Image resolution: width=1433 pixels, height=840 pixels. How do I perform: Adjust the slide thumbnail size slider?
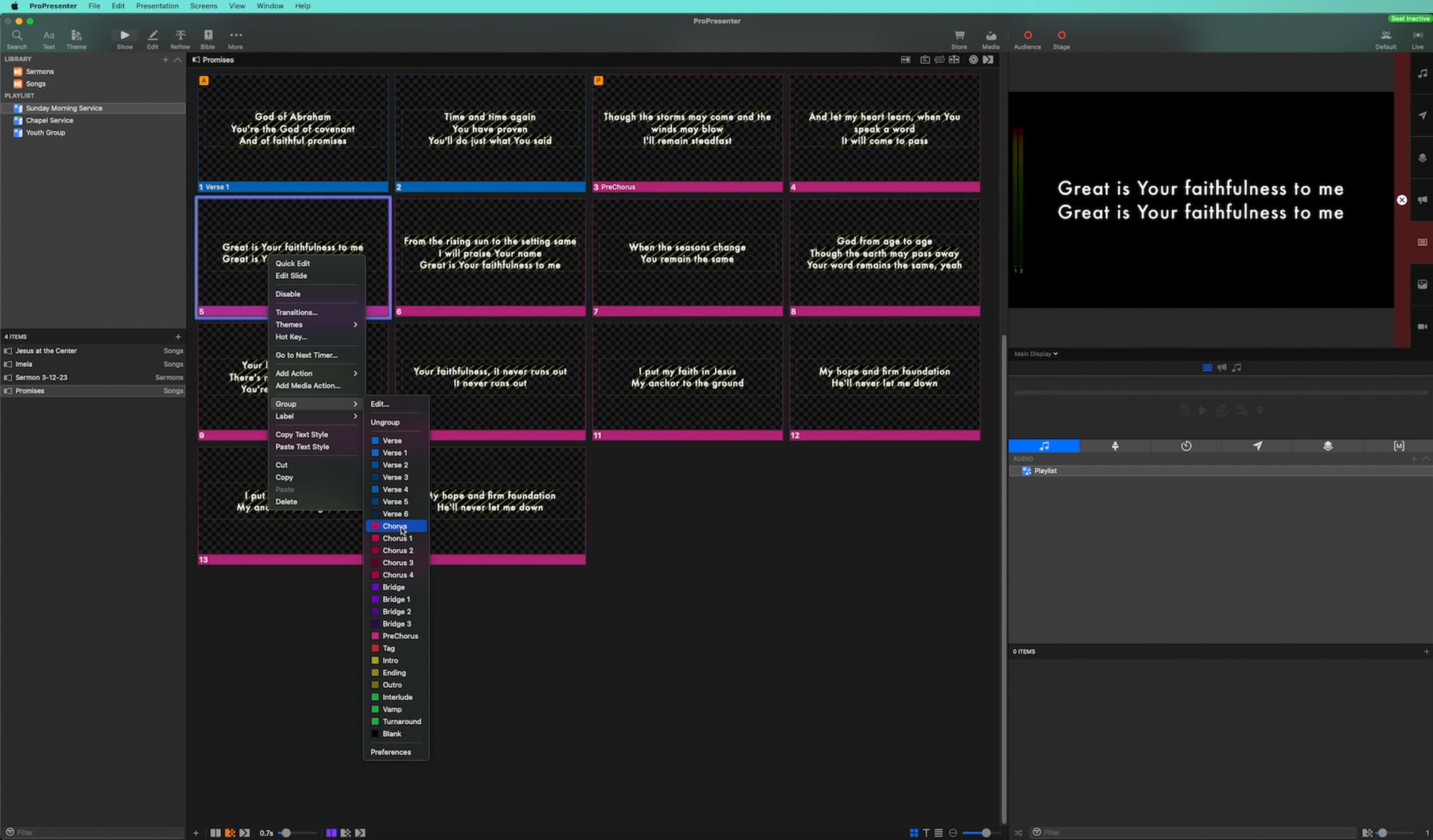pos(986,833)
